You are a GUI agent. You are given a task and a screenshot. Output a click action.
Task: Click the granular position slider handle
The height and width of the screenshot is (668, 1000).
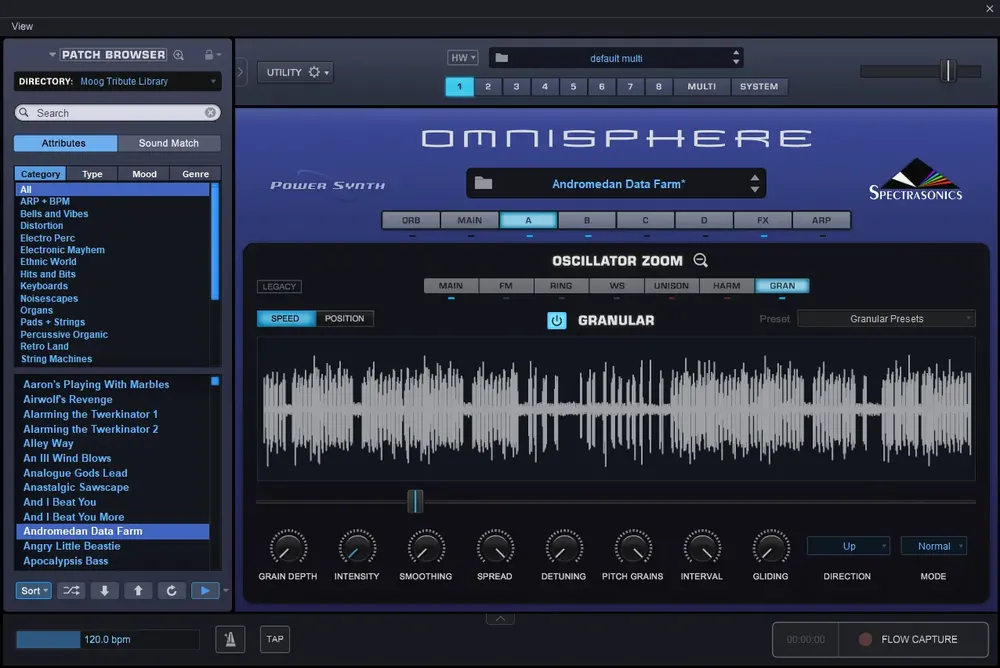(x=415, y=501)
